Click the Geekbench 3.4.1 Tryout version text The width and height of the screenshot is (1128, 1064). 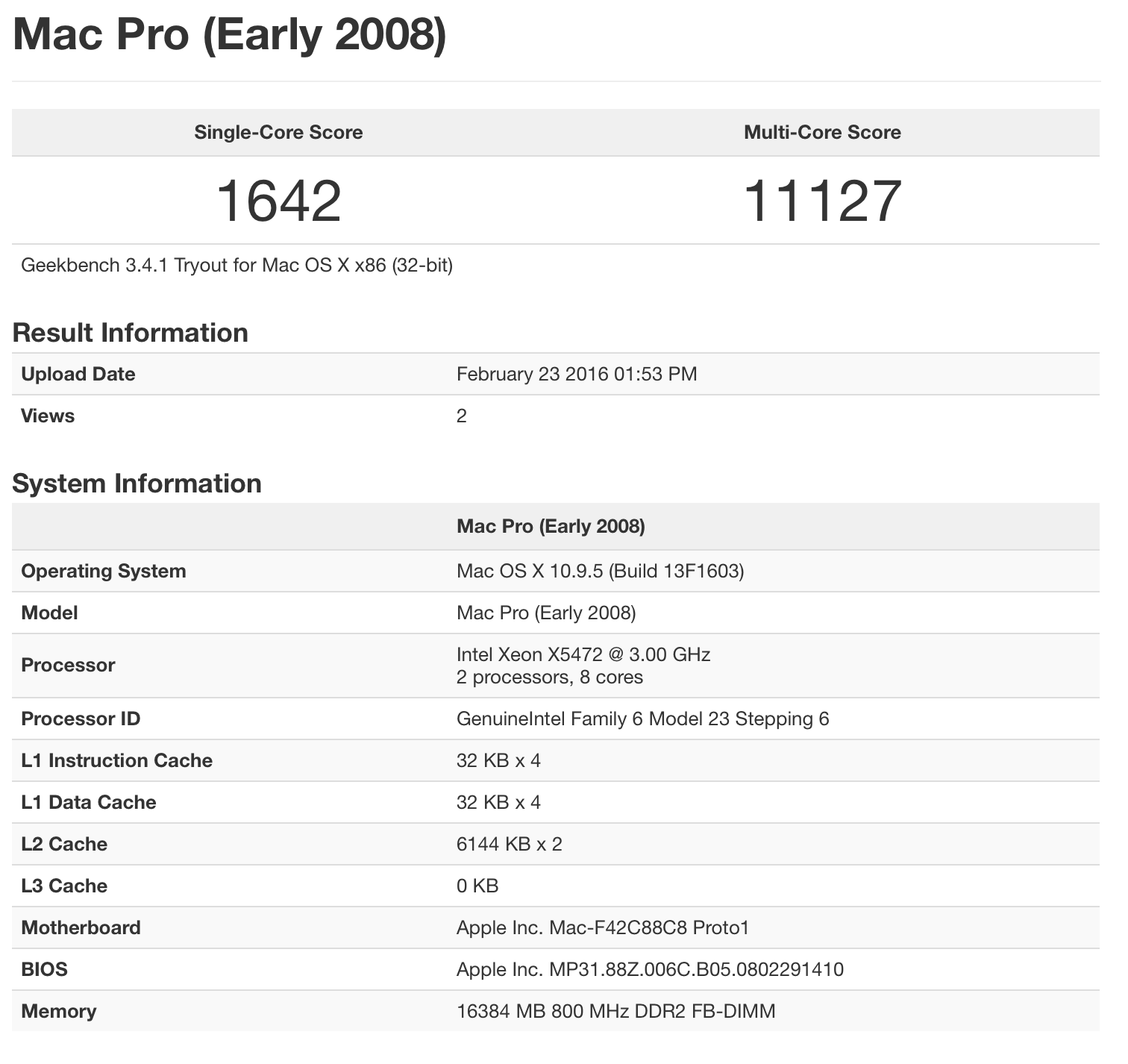tap(236, 265)
